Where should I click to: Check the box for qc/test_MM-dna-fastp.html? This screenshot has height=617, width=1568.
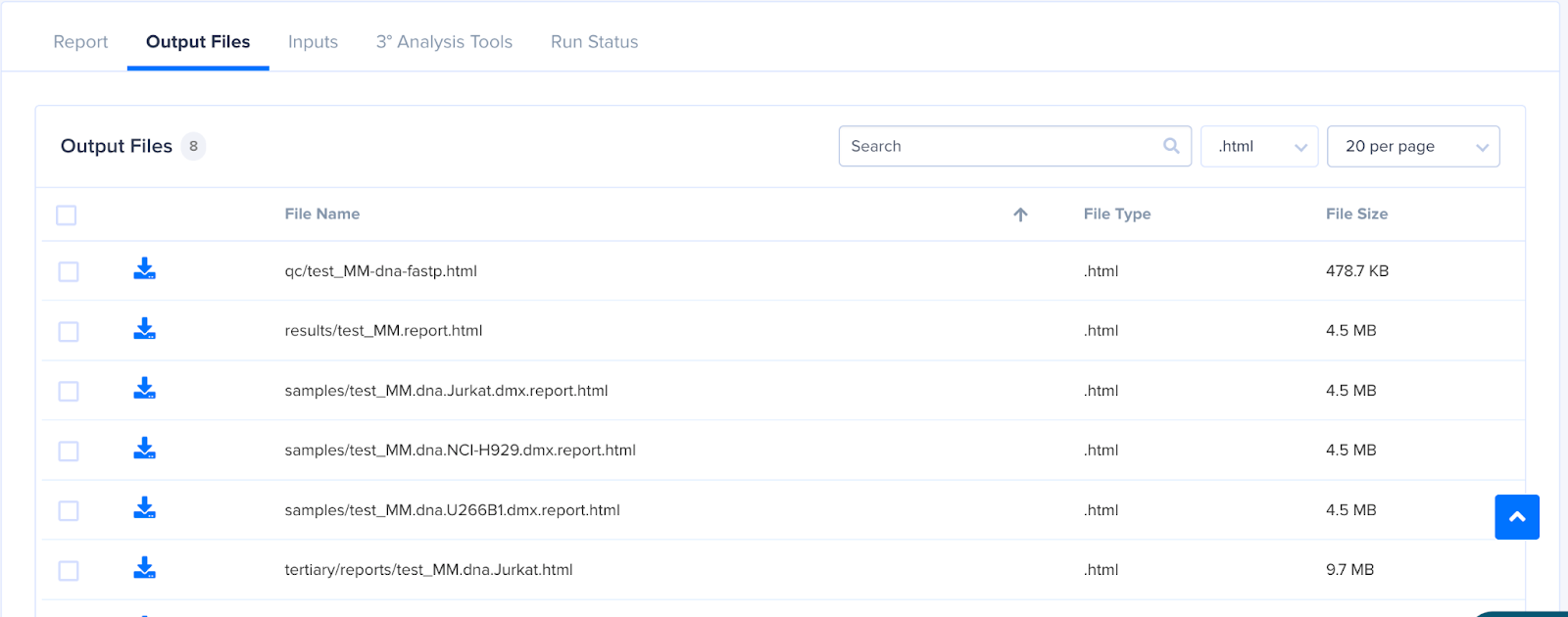69,271
